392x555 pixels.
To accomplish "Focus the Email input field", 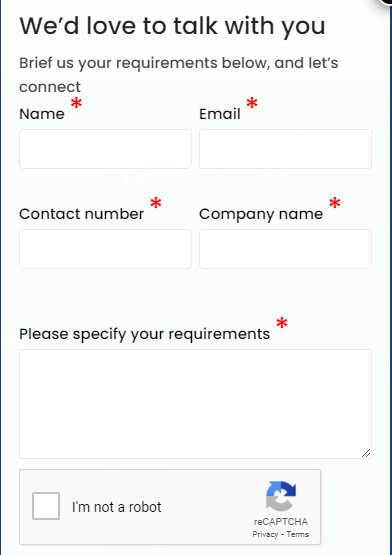I will 285,149.
